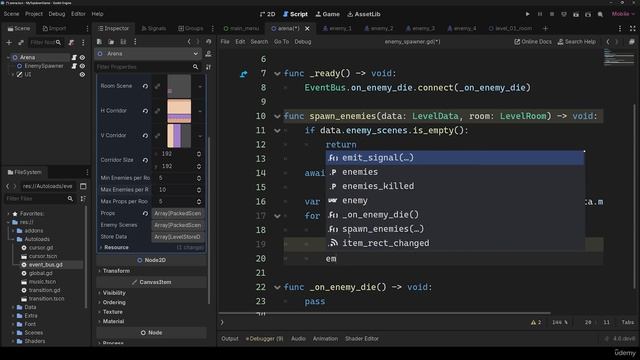
Task: Switch to the Groups tab
Action: tap(191, 29)
